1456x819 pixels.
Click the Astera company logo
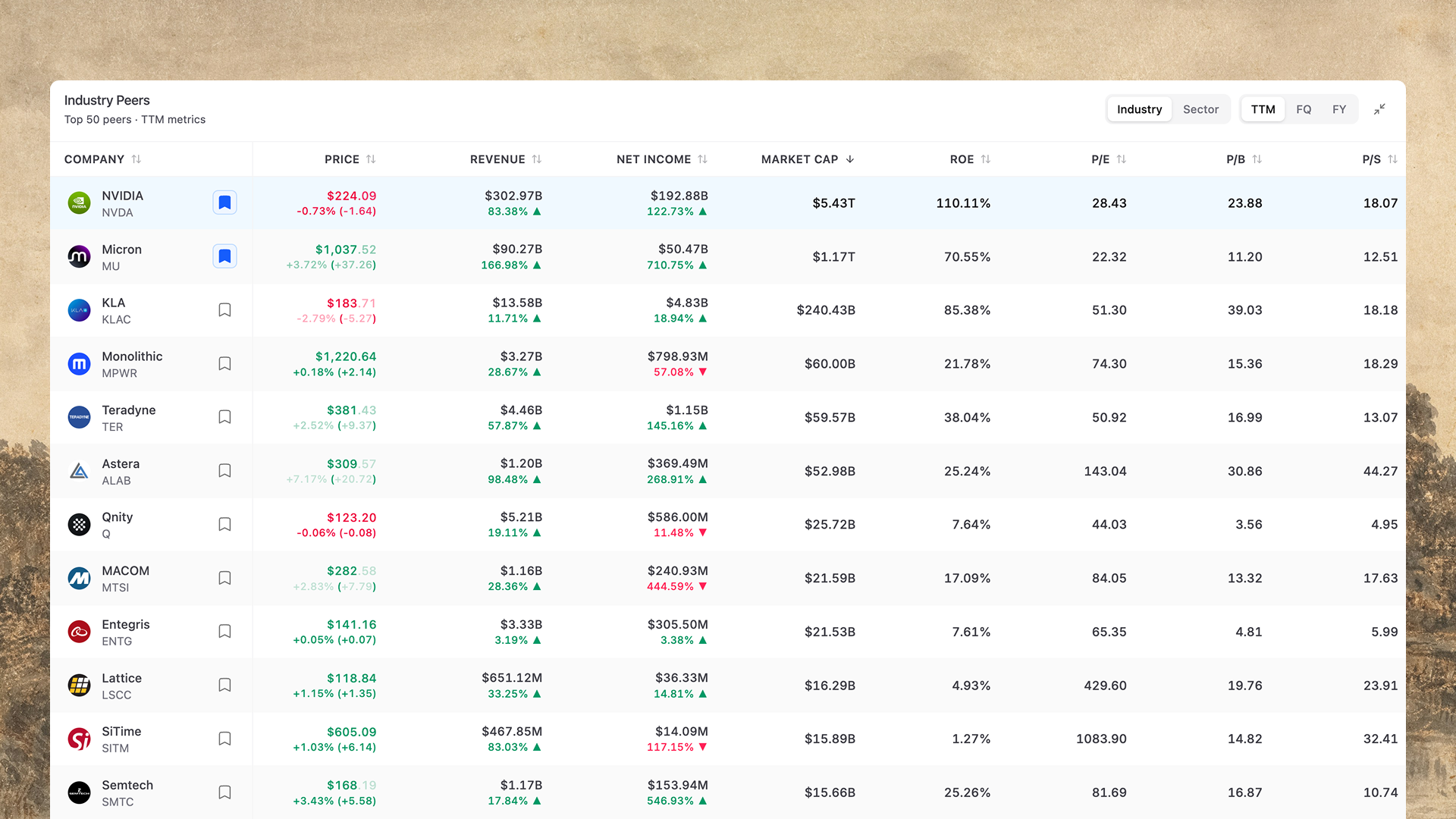click(x=79, y=471)
